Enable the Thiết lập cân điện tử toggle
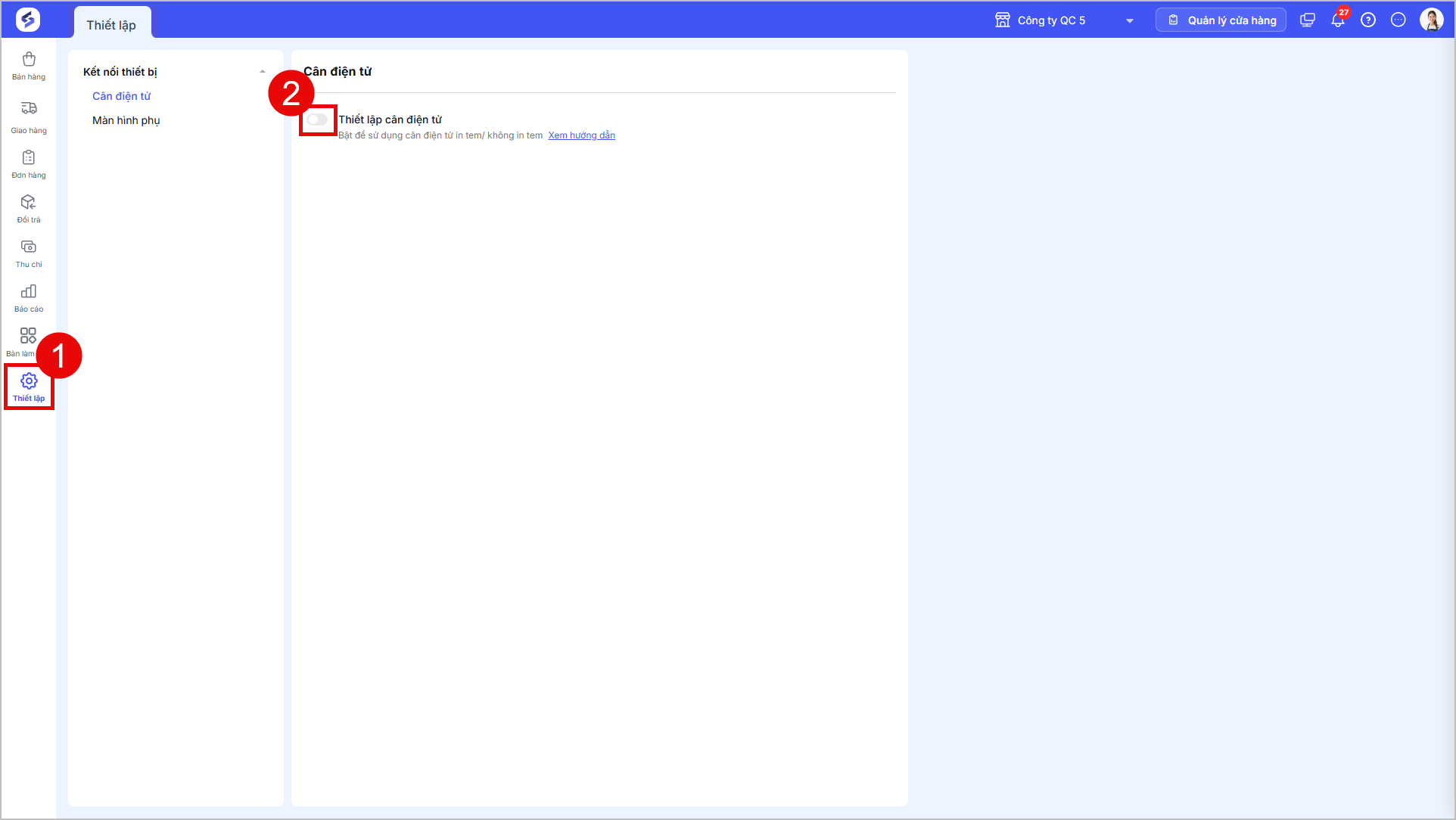The image size is (1456, 820). click(317, 120)
